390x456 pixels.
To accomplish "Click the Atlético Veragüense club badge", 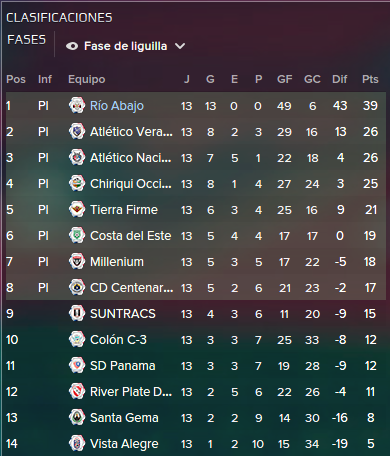I will click(x=77, y=131).
